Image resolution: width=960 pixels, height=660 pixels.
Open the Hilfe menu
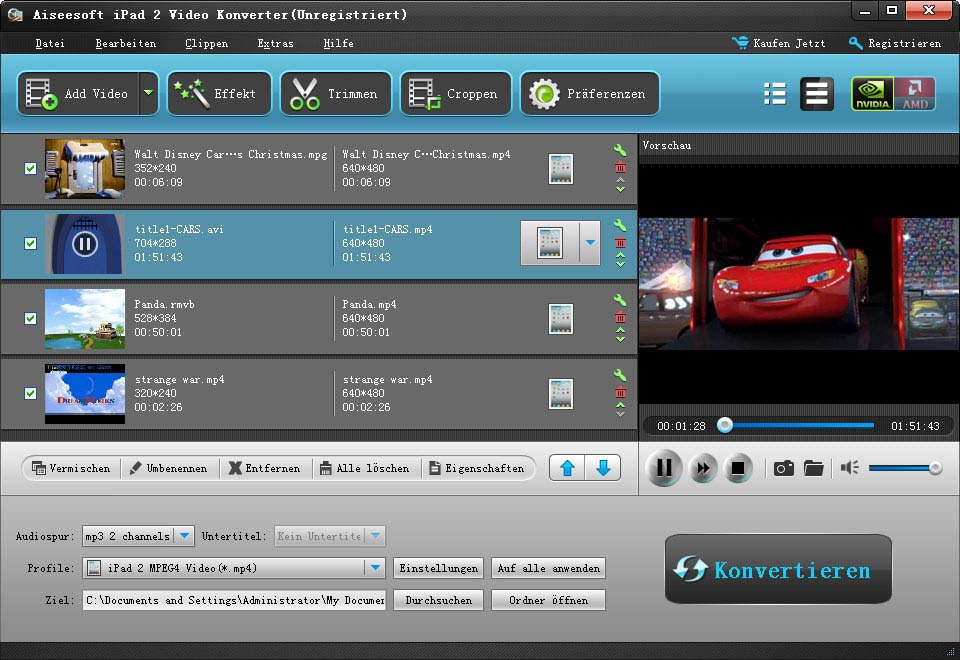coord(338,43)
